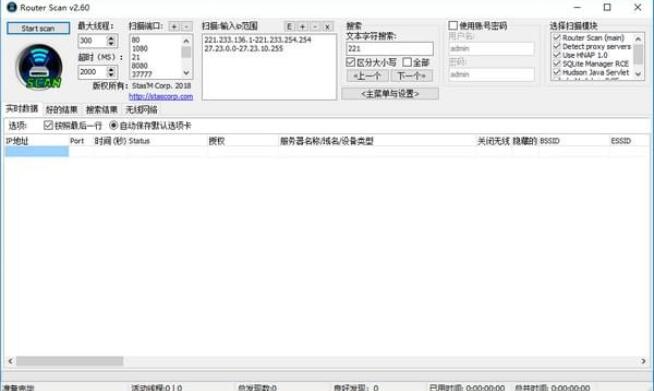Uncheck the Detect proxy servers module
654x391 pixels.
(x=557, y=46)
